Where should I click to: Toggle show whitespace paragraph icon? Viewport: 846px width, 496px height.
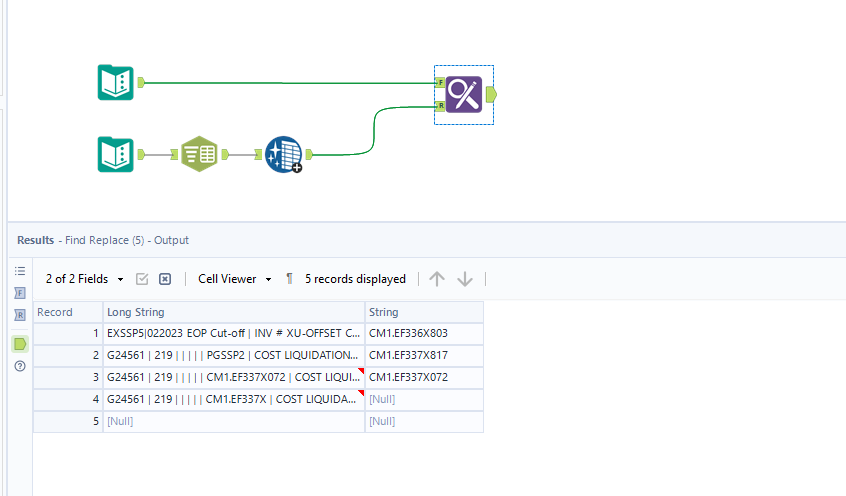click(x=289, y=279)
